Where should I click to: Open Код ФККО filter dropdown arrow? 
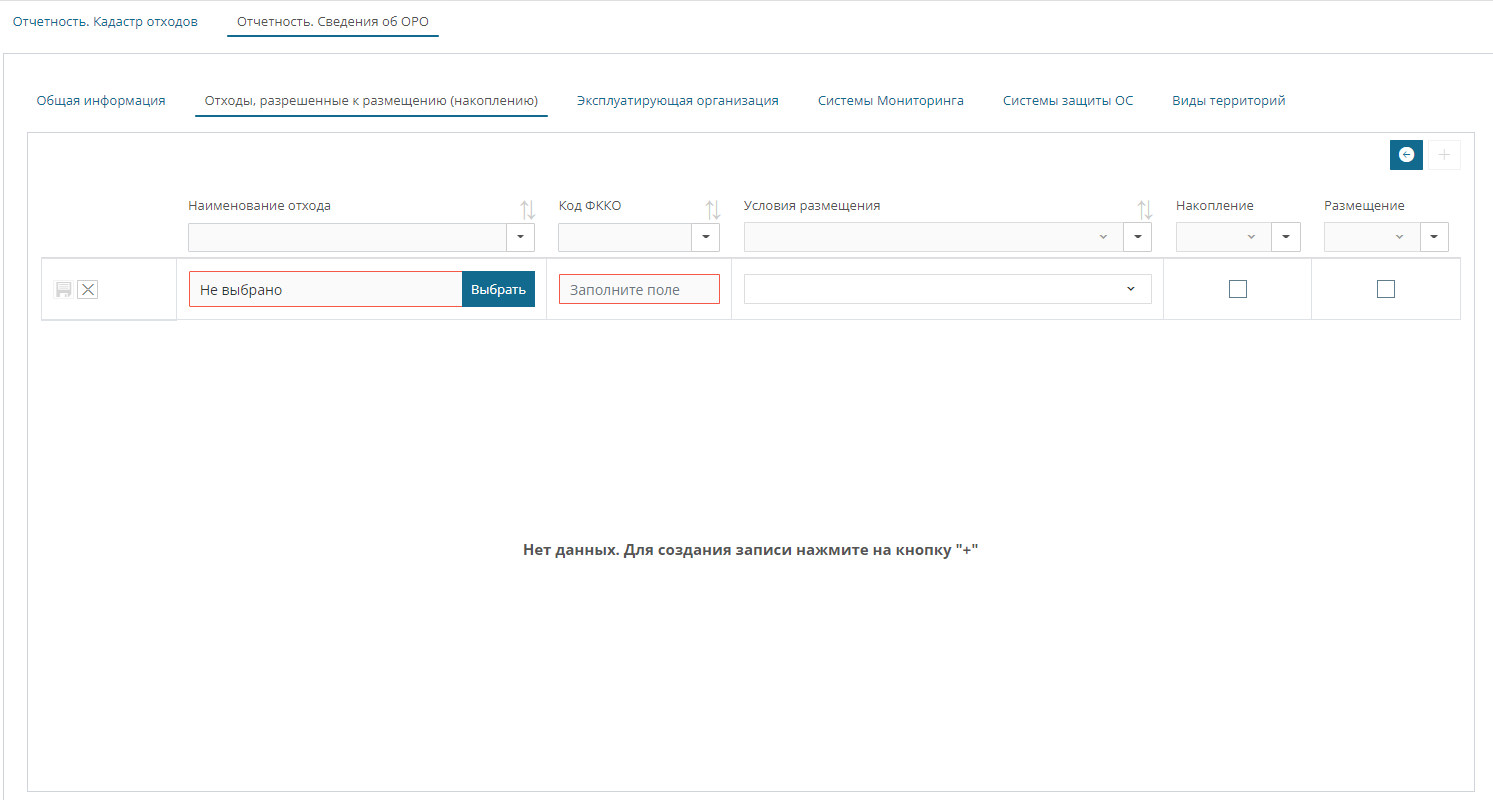coord(706,237)
